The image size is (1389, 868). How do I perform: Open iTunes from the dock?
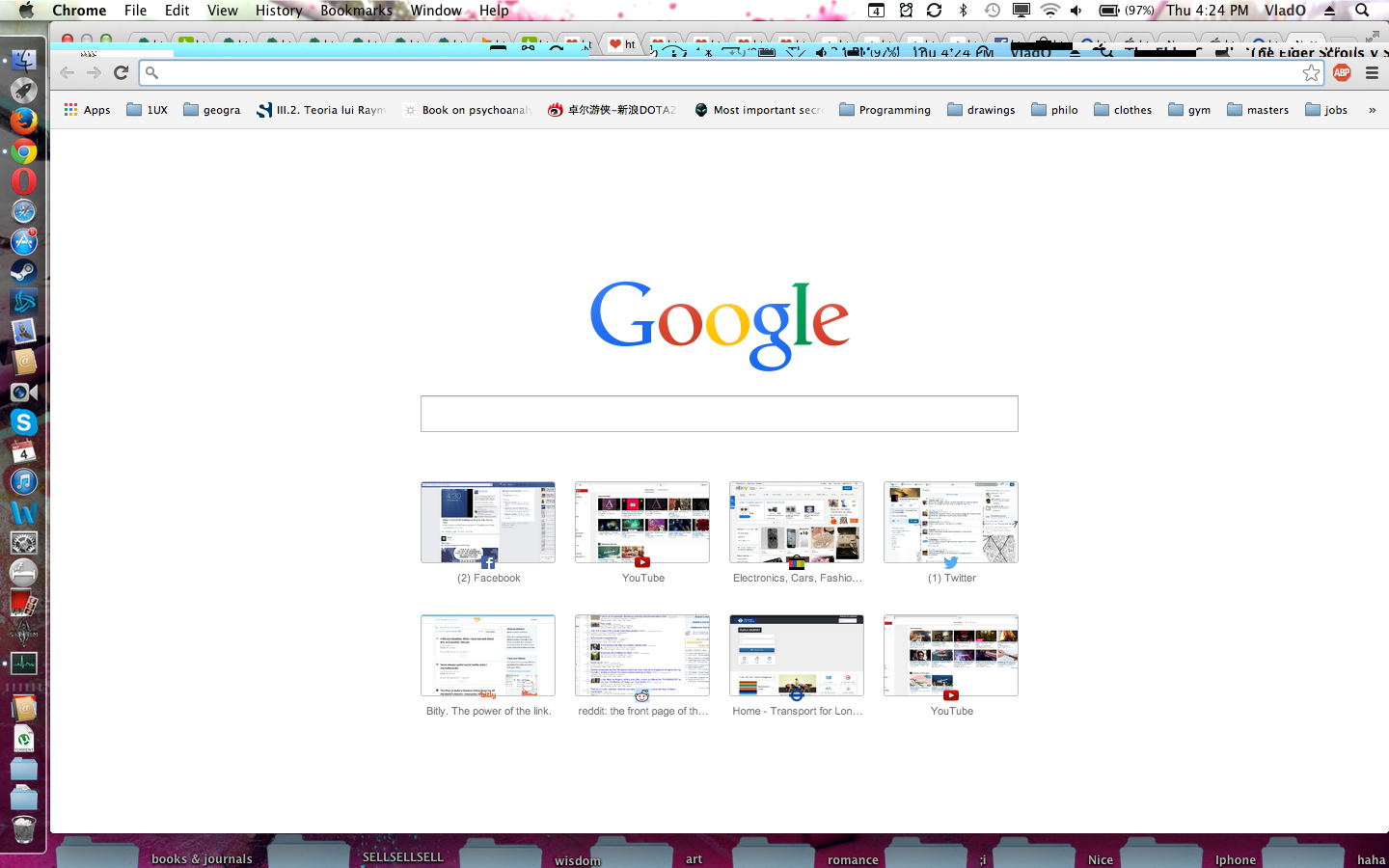coord(23,482)
